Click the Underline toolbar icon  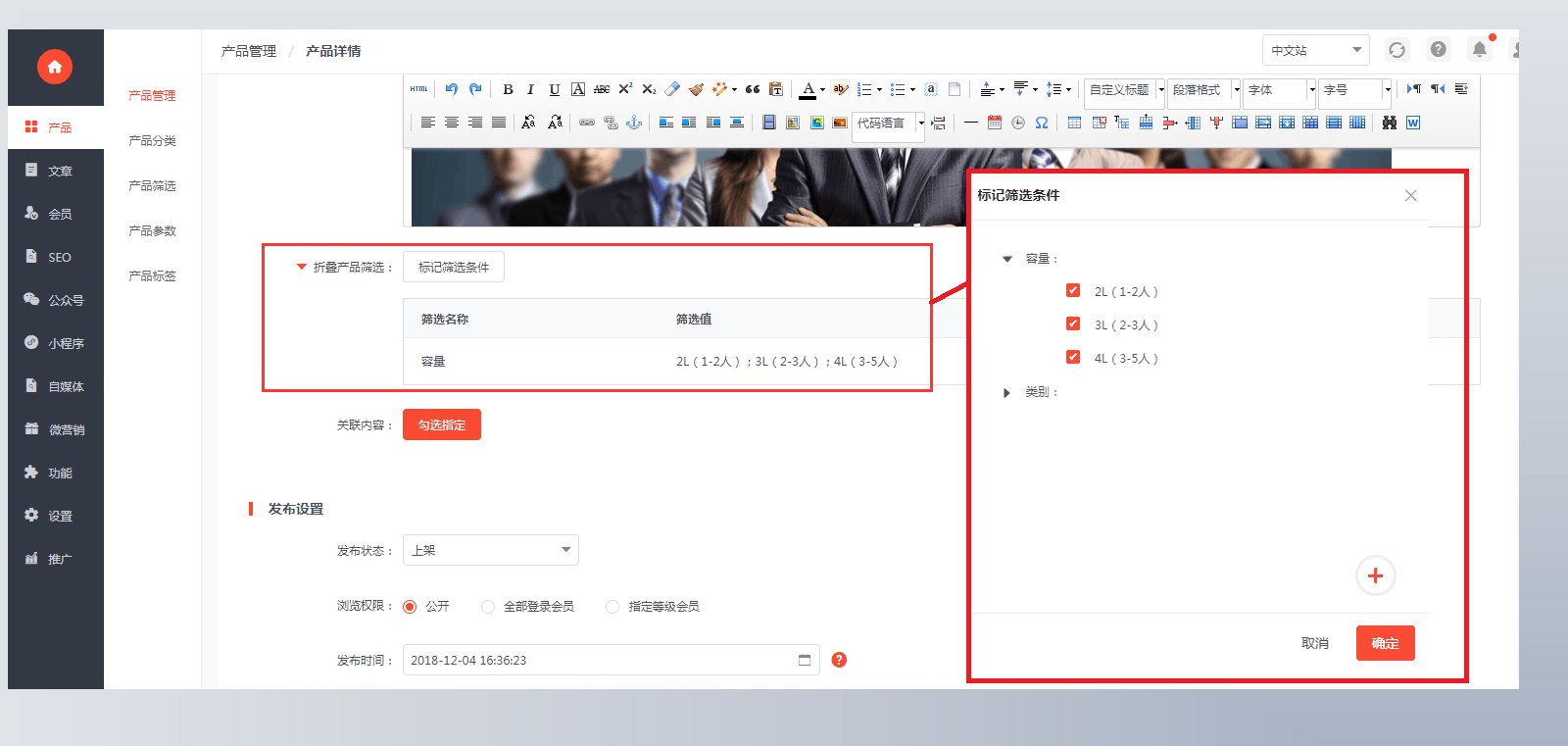[x=554, y=89]
